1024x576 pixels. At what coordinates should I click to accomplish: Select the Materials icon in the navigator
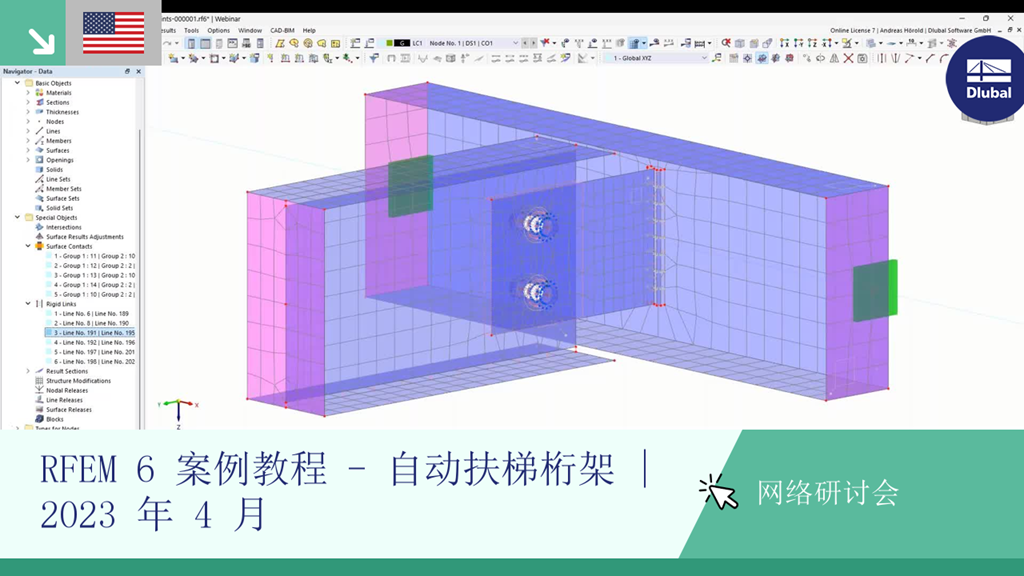[x=41, y=92]
